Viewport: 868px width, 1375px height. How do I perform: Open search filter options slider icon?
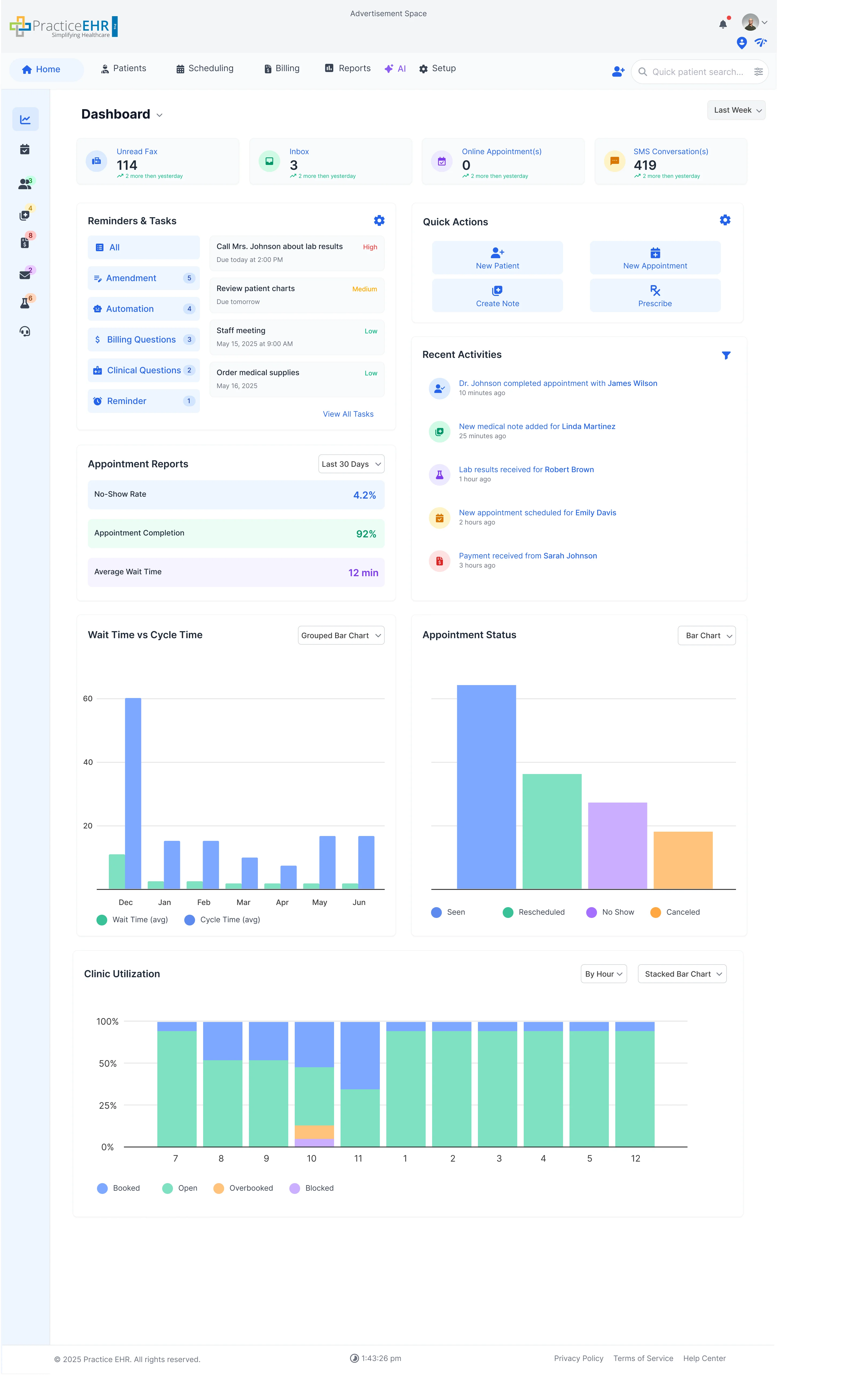coord(758,72)
